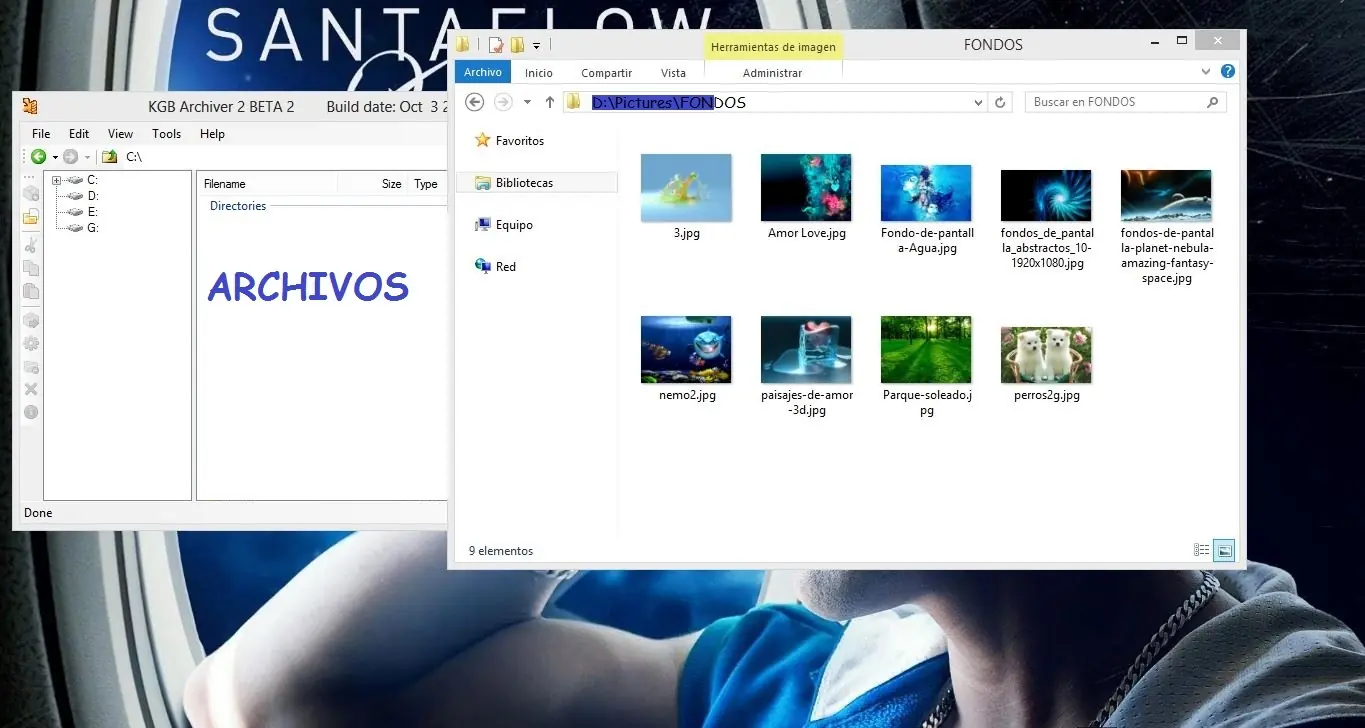This screenshot has height=728, width=1365.
Task: Click the Directories group label in KGB Archiver
Action: [x=238, y=206]
